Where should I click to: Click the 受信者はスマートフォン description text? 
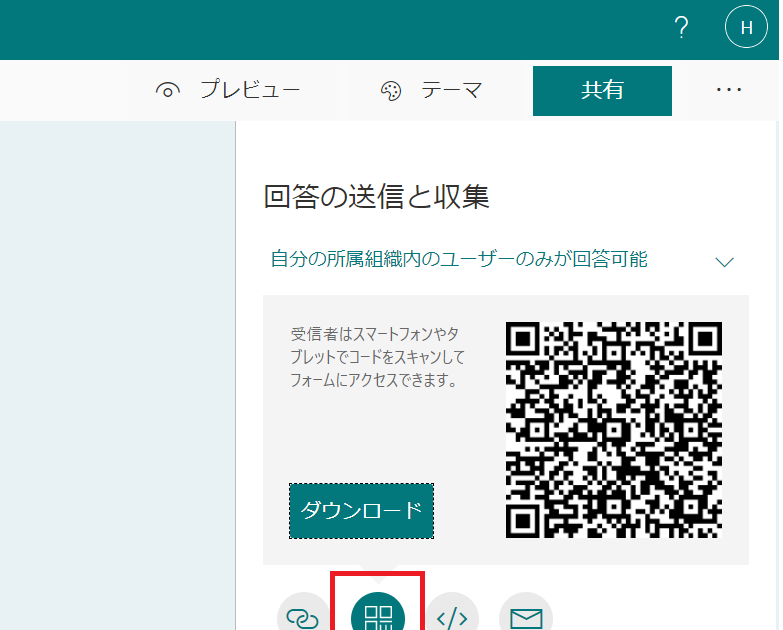378,357
